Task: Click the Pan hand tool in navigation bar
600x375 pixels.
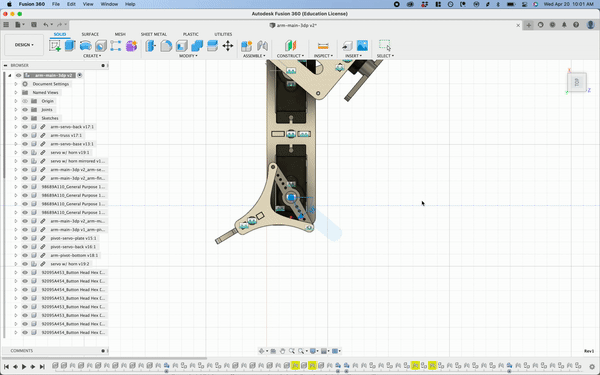Action: [282, 351]
